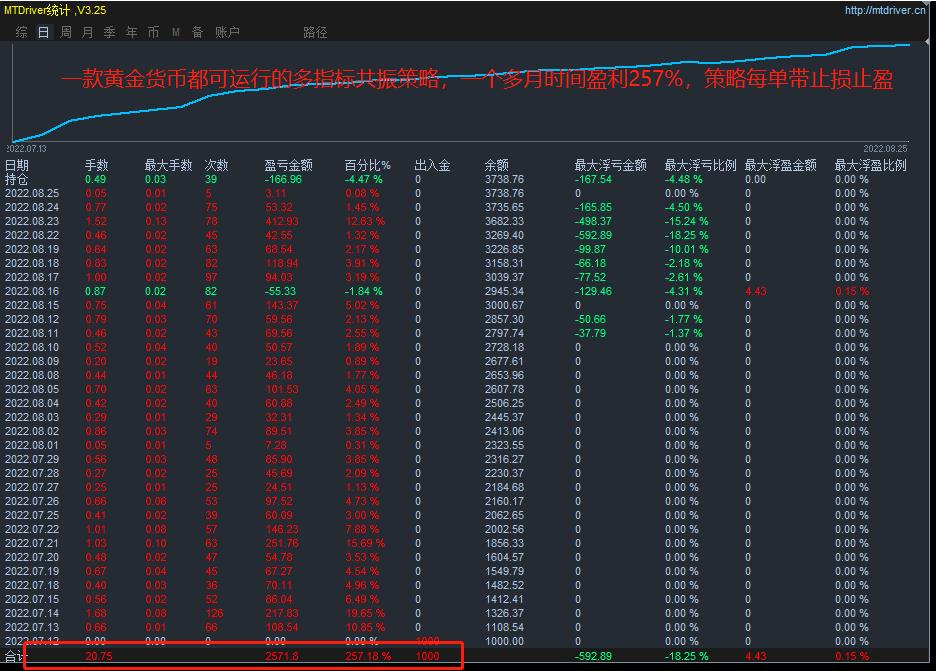Switch to the 综 summary tab

click(21, 32)
